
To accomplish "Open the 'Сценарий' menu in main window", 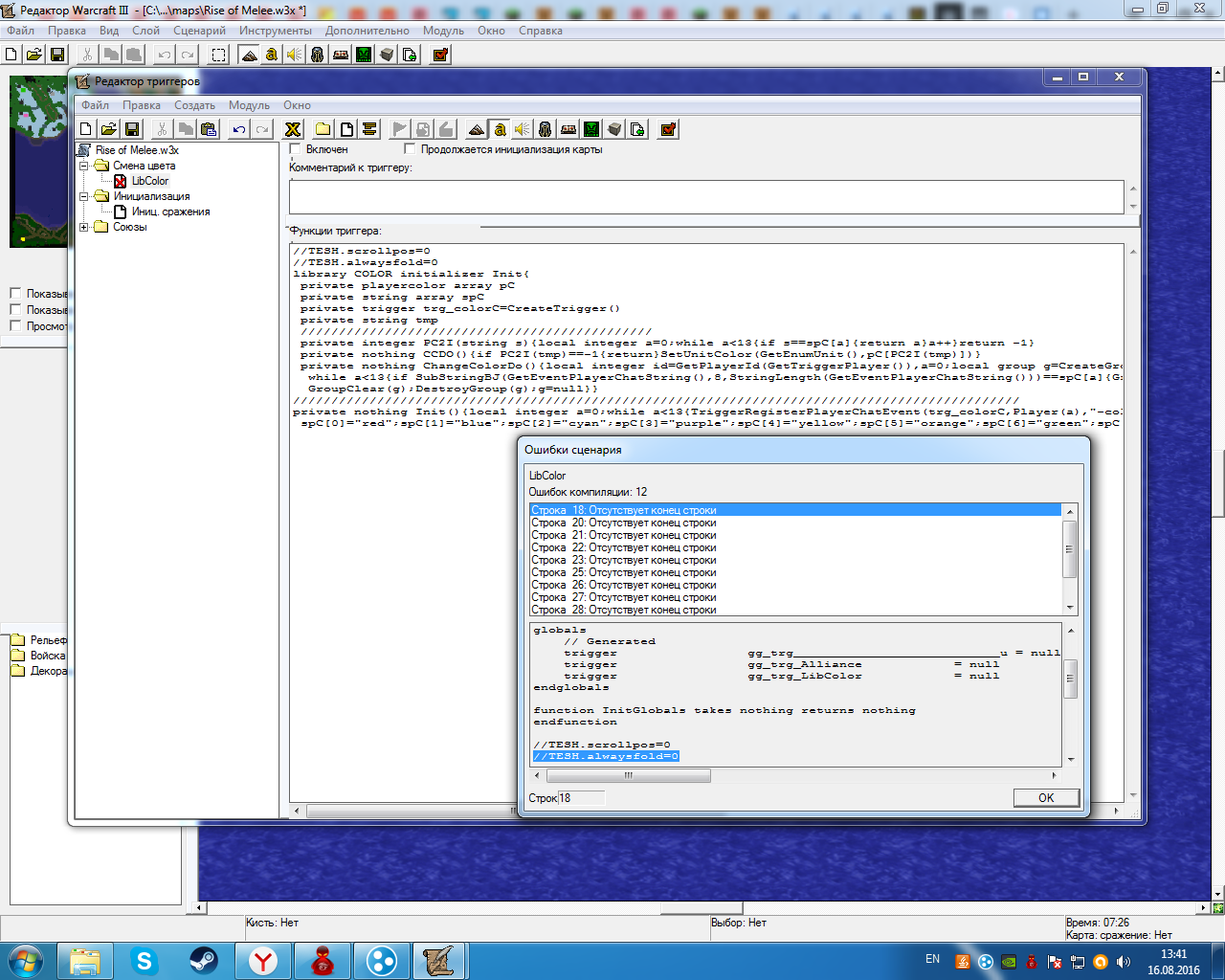I will click(x=199, y=31).
